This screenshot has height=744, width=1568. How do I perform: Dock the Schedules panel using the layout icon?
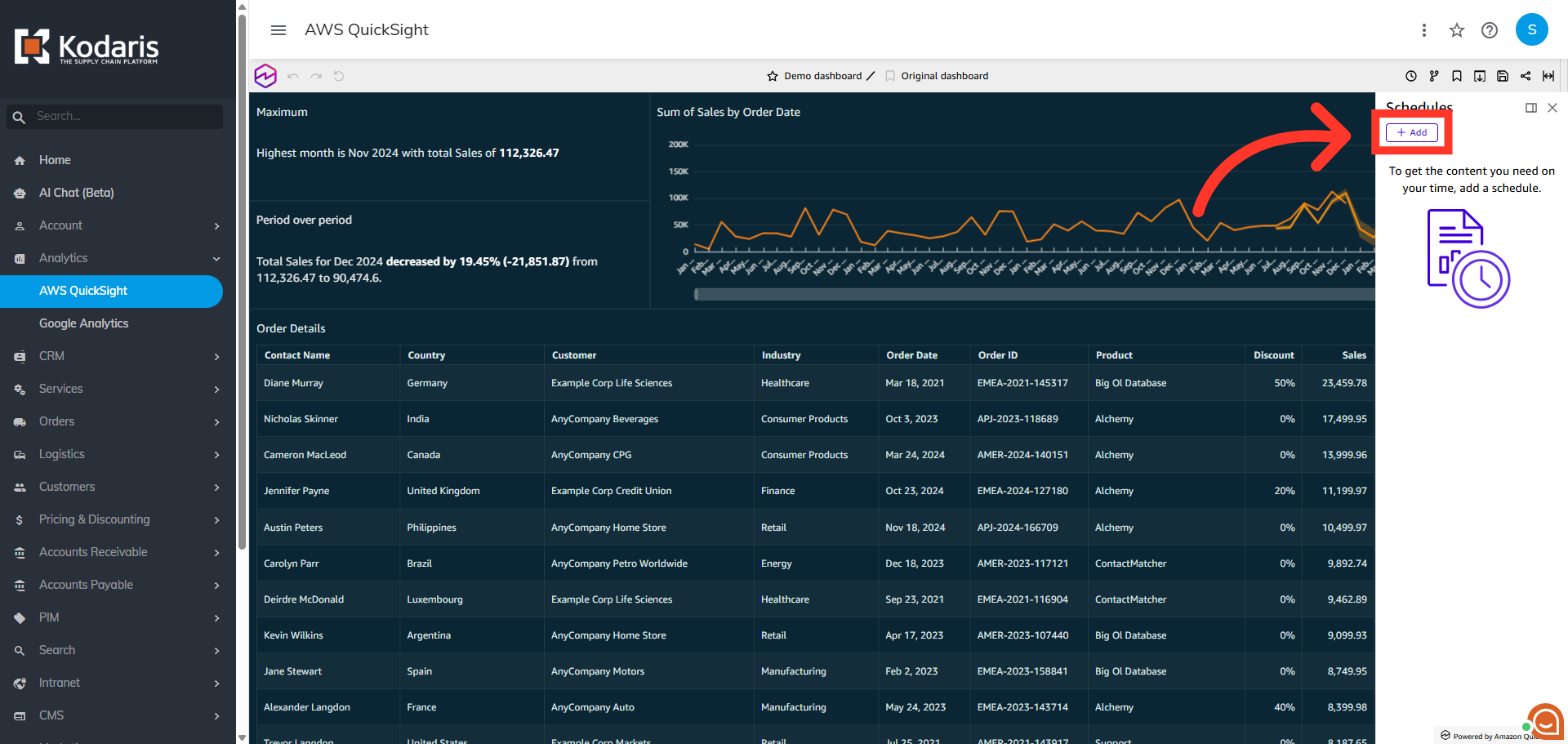1531,108
